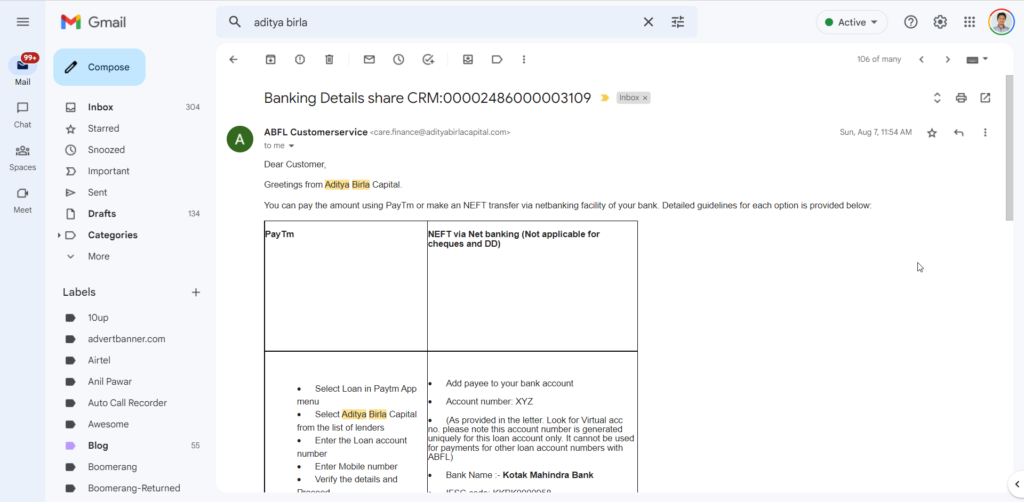Mark the email as unread
This screenshot has width=1024, height=502.
coord(369,59)
